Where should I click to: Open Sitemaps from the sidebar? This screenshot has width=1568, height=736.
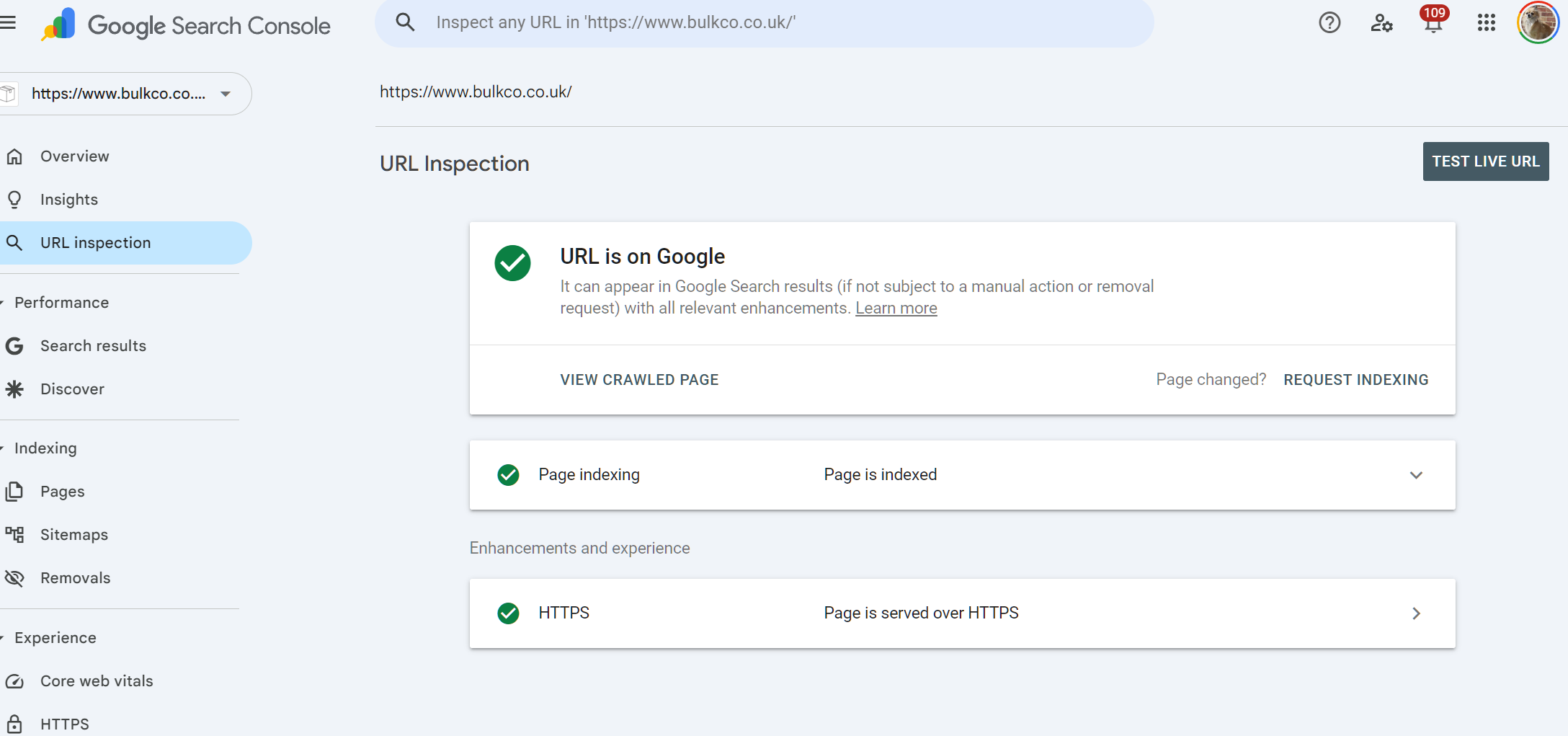73,535
